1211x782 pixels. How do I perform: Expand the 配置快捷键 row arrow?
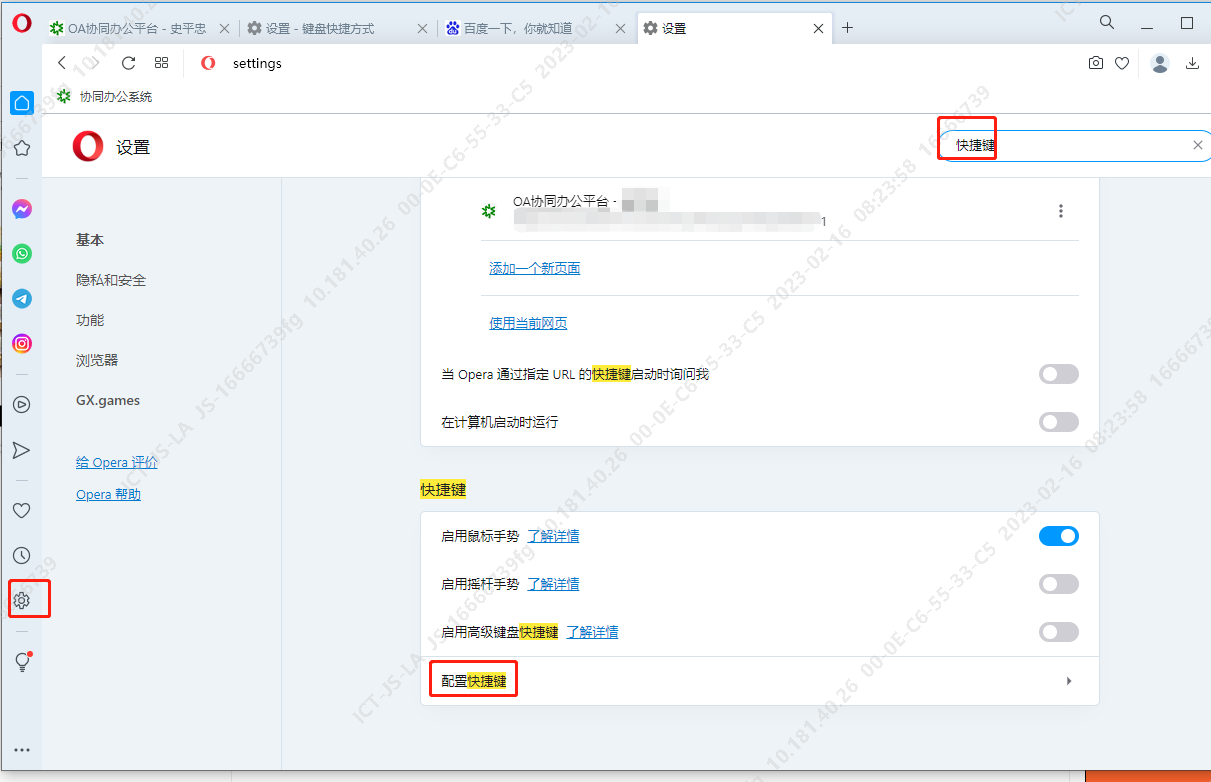click(x=1068, y=681)
